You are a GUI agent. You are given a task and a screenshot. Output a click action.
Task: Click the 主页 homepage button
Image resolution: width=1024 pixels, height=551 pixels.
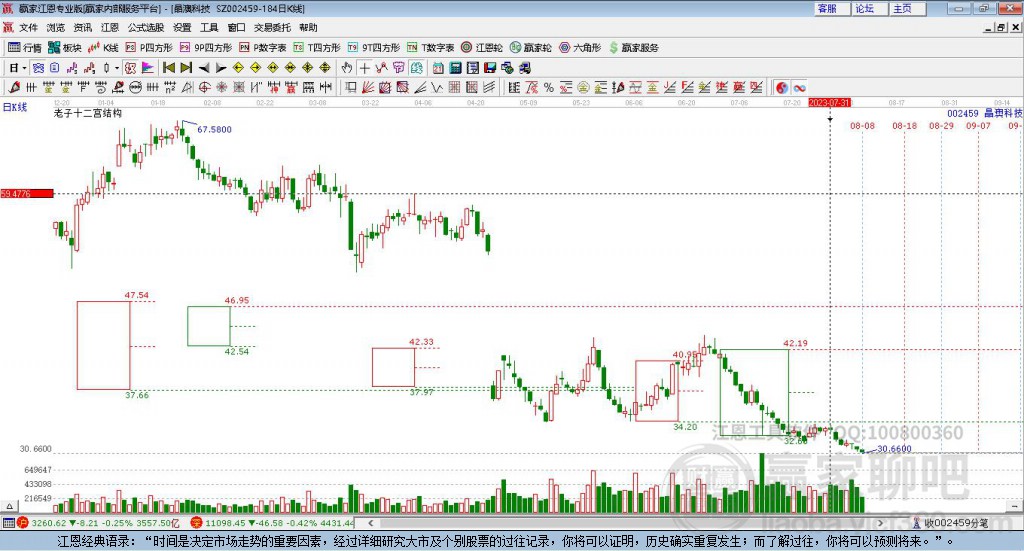point(907,8)
